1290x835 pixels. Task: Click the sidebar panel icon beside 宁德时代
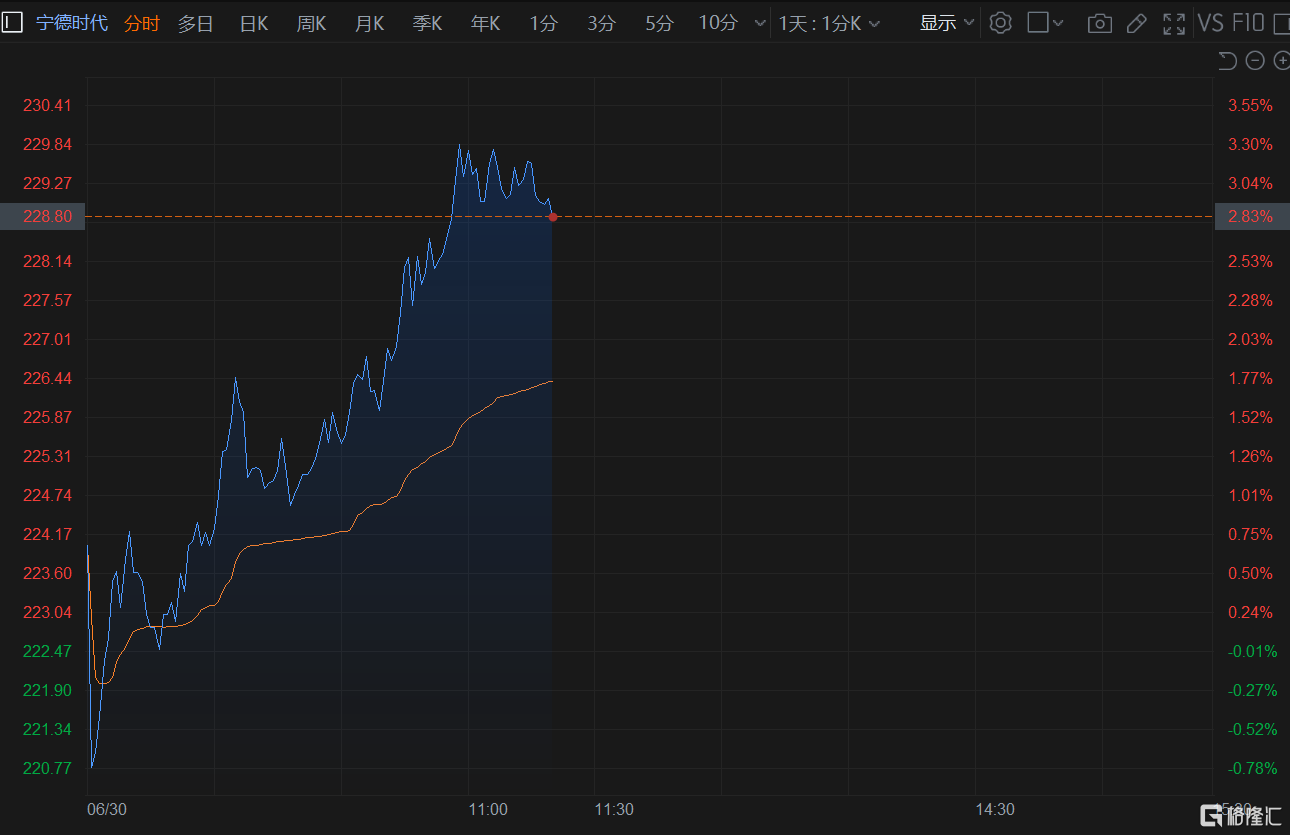(12, 23)
